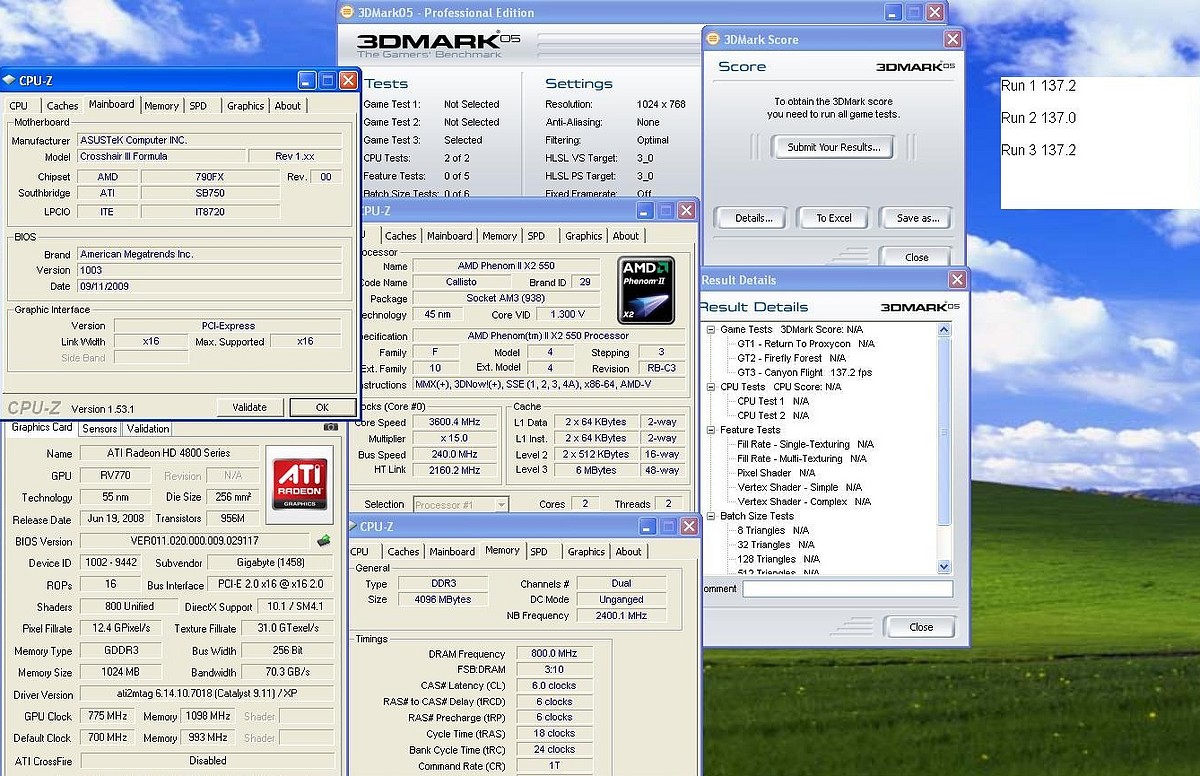Click the 3DMark Score window title icon
1200x776 pixels.
tap(713, 39)
